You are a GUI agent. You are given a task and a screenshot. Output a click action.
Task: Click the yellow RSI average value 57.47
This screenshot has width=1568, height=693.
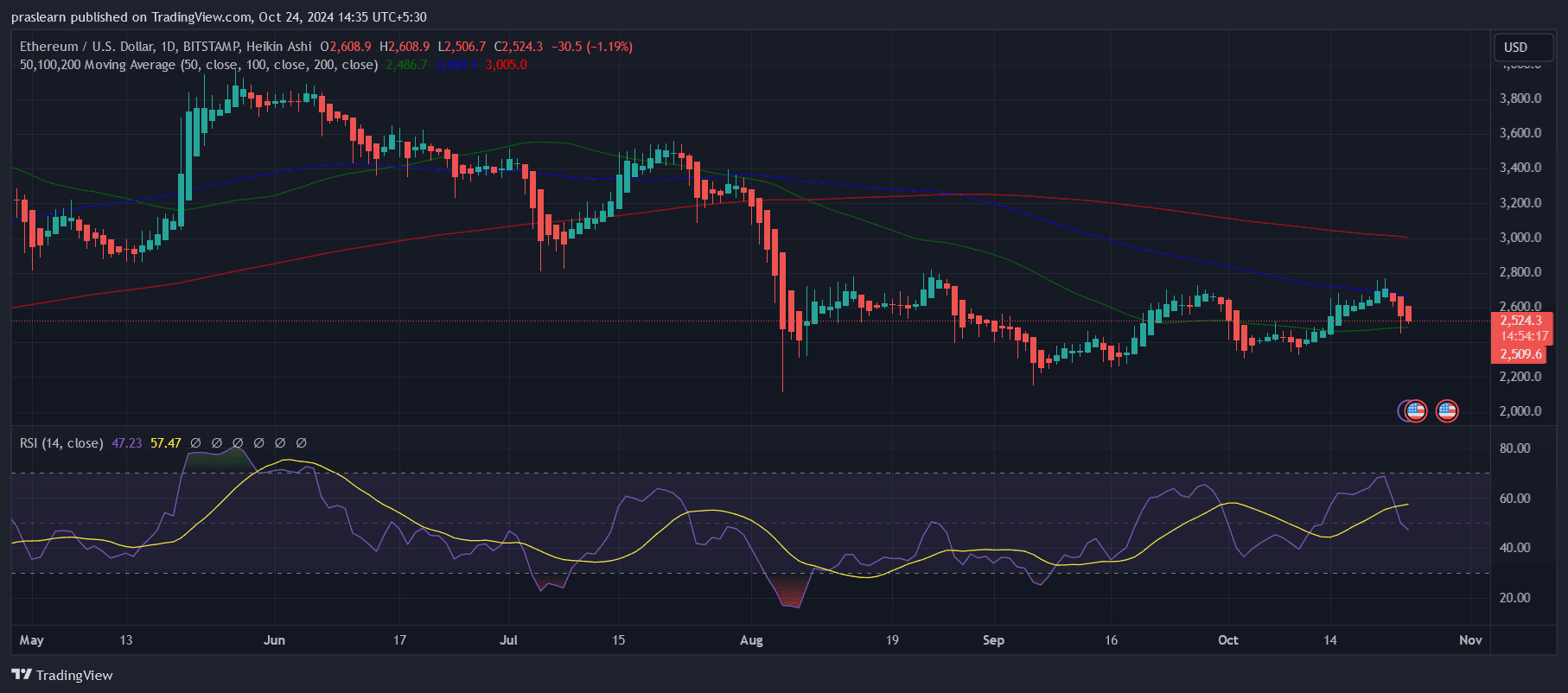pos(166,443)
